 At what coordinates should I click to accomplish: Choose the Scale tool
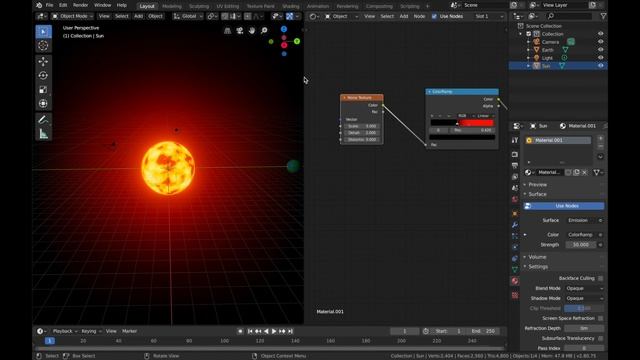43,90
